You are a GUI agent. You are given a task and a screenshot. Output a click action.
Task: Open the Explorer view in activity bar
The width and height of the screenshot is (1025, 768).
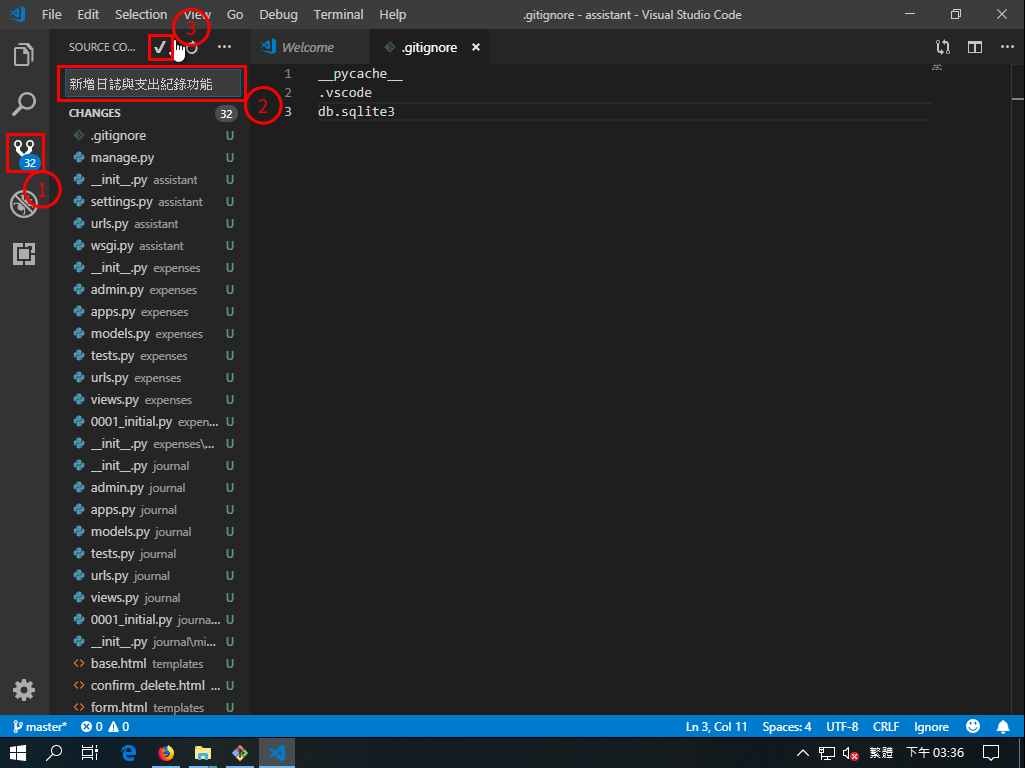click(24, 55)
